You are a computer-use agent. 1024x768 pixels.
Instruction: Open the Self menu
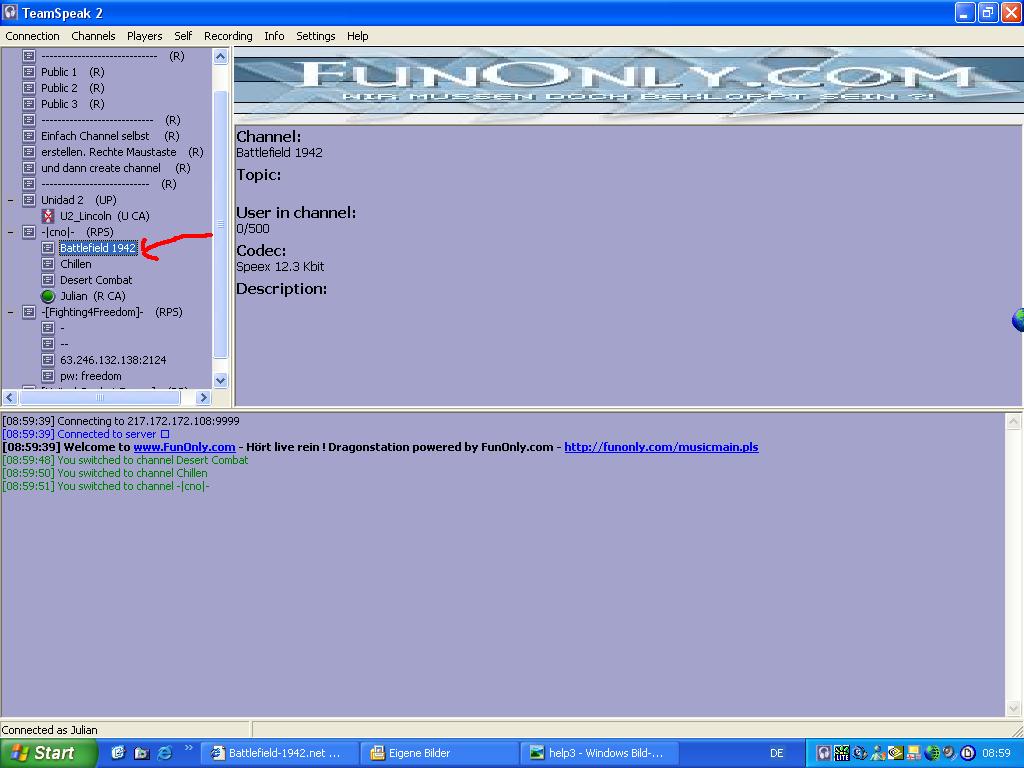[x=183, y=36]
